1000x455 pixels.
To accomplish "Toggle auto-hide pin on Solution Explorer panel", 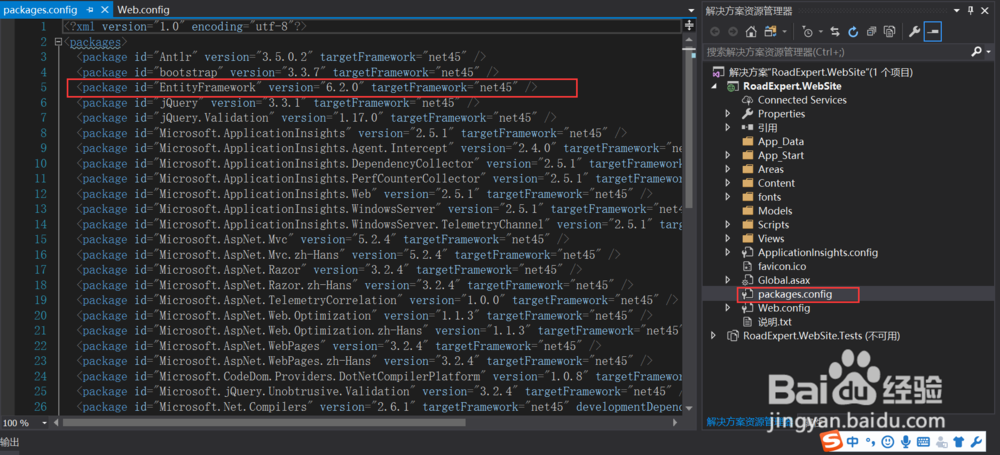I will pyautogui.click(x=971, y=10).
